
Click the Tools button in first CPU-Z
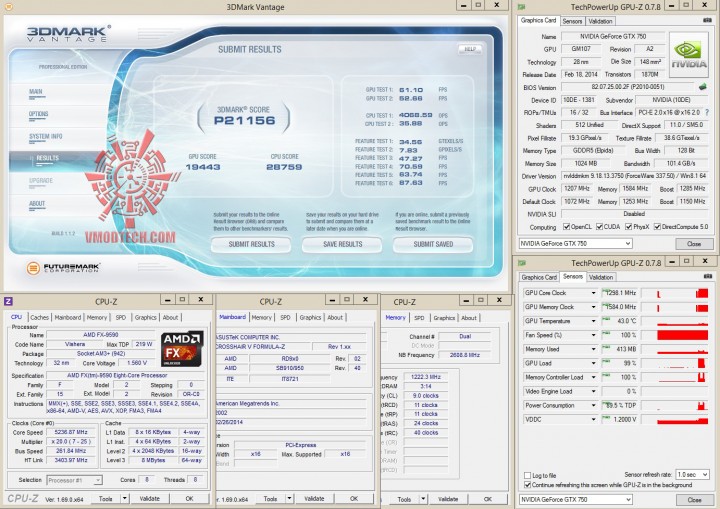[x=106, y=498]
